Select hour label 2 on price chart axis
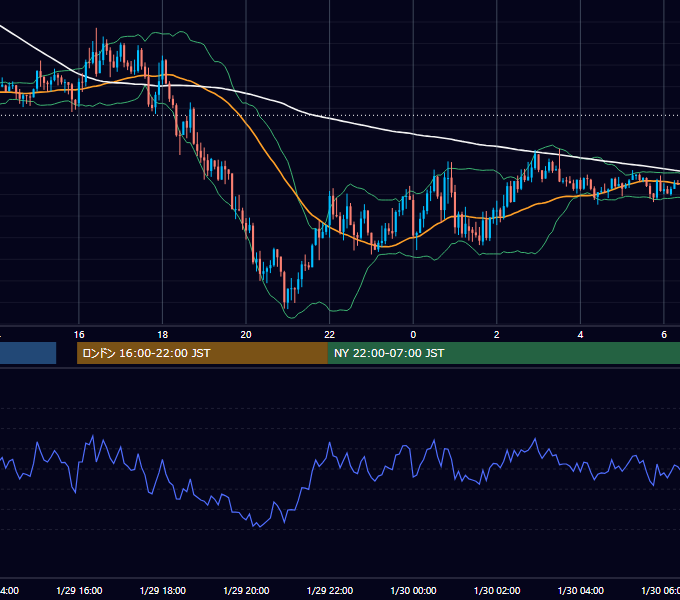The height and width of the screenshot is (600, 680). pos(497,335)
